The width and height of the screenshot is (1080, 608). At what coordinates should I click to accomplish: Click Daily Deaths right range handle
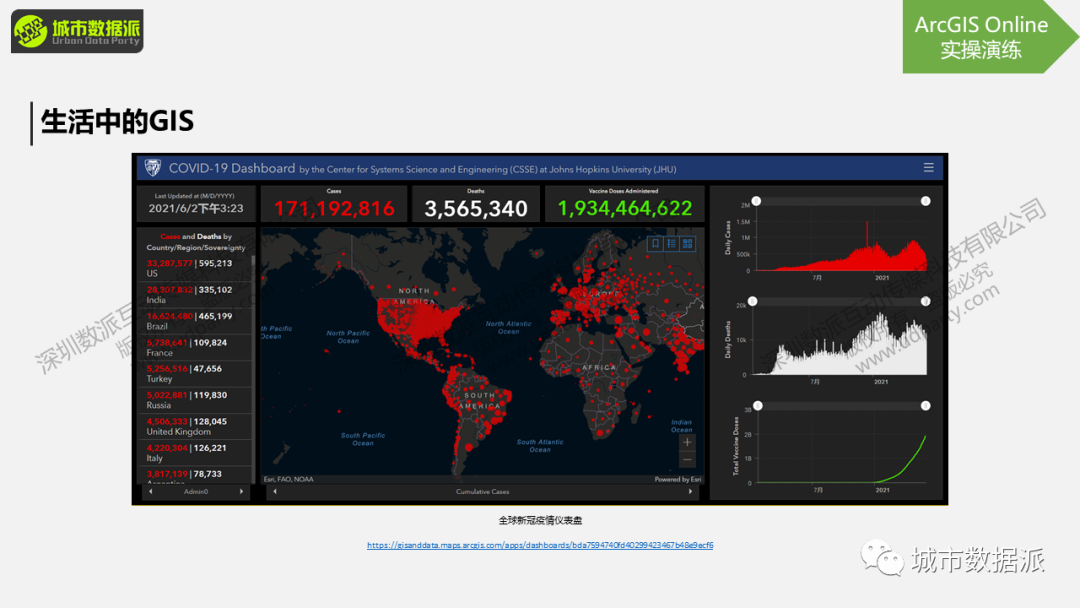point(926,301)
